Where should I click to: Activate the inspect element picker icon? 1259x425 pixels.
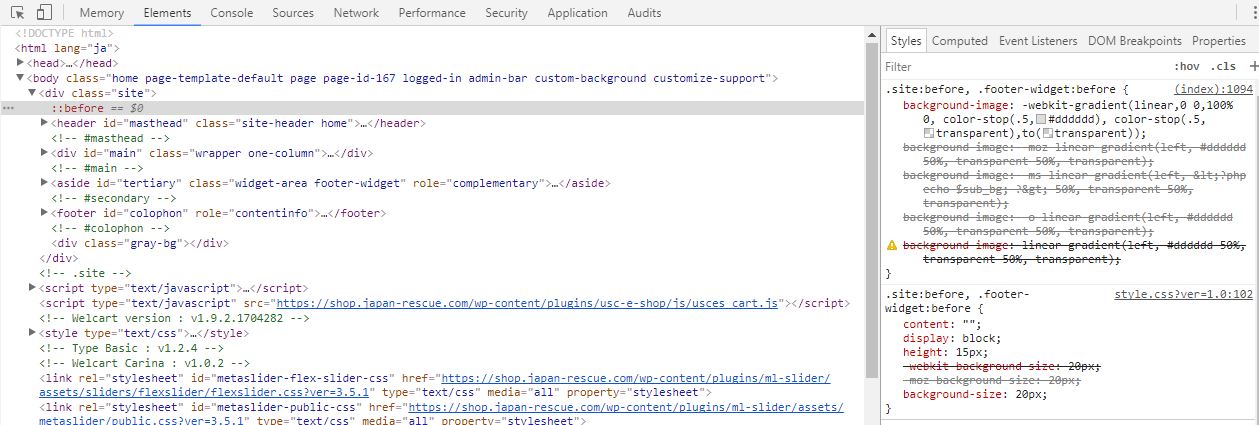(x=18, y=13)
